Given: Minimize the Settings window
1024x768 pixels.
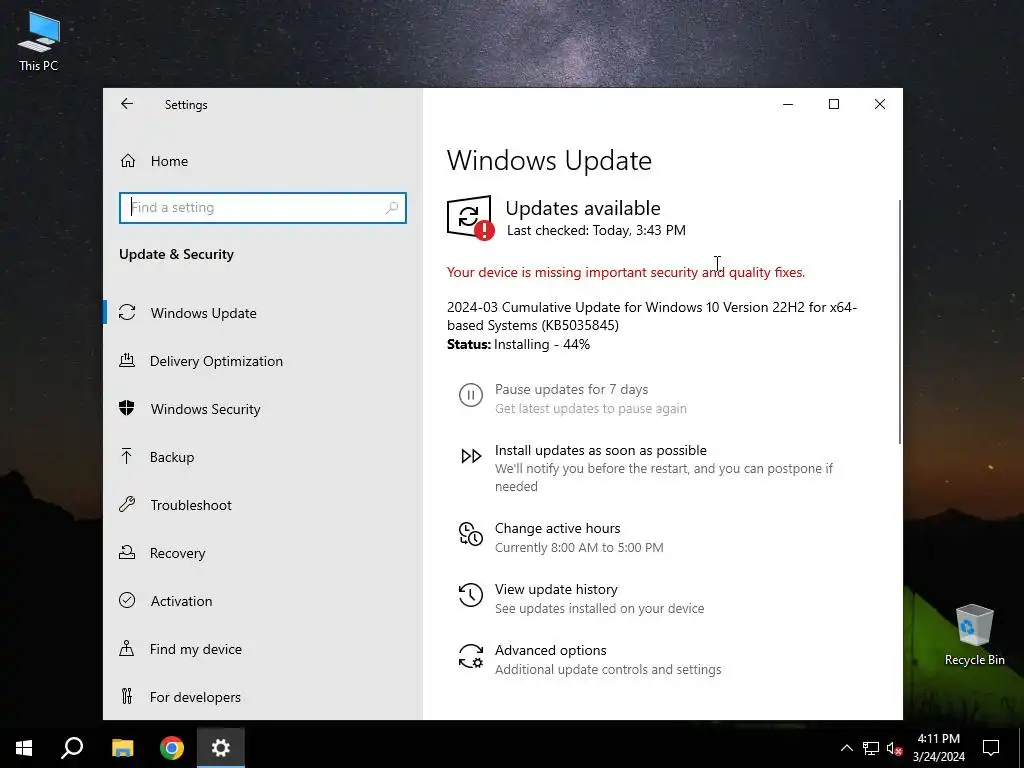Looking at the screenshot, I should pos(788,104).
